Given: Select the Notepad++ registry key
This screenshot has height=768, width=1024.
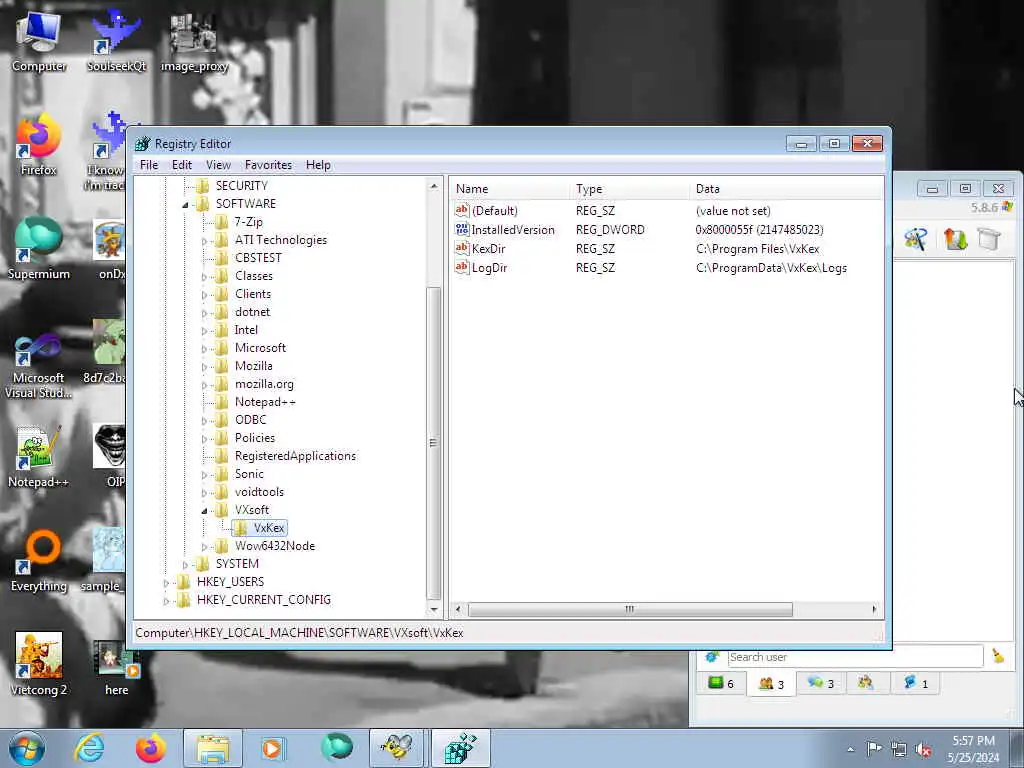Looking at the screenshot, I should tap(265, 402).
